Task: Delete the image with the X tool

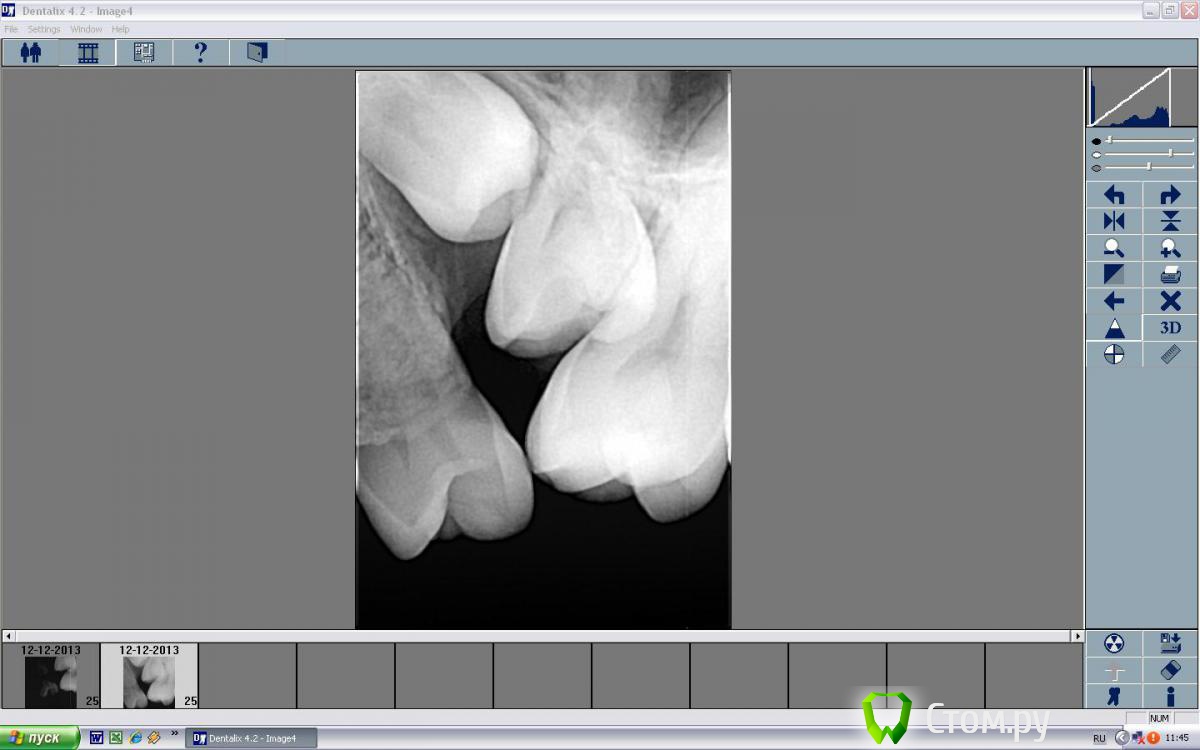Action: coord(1168,301)
